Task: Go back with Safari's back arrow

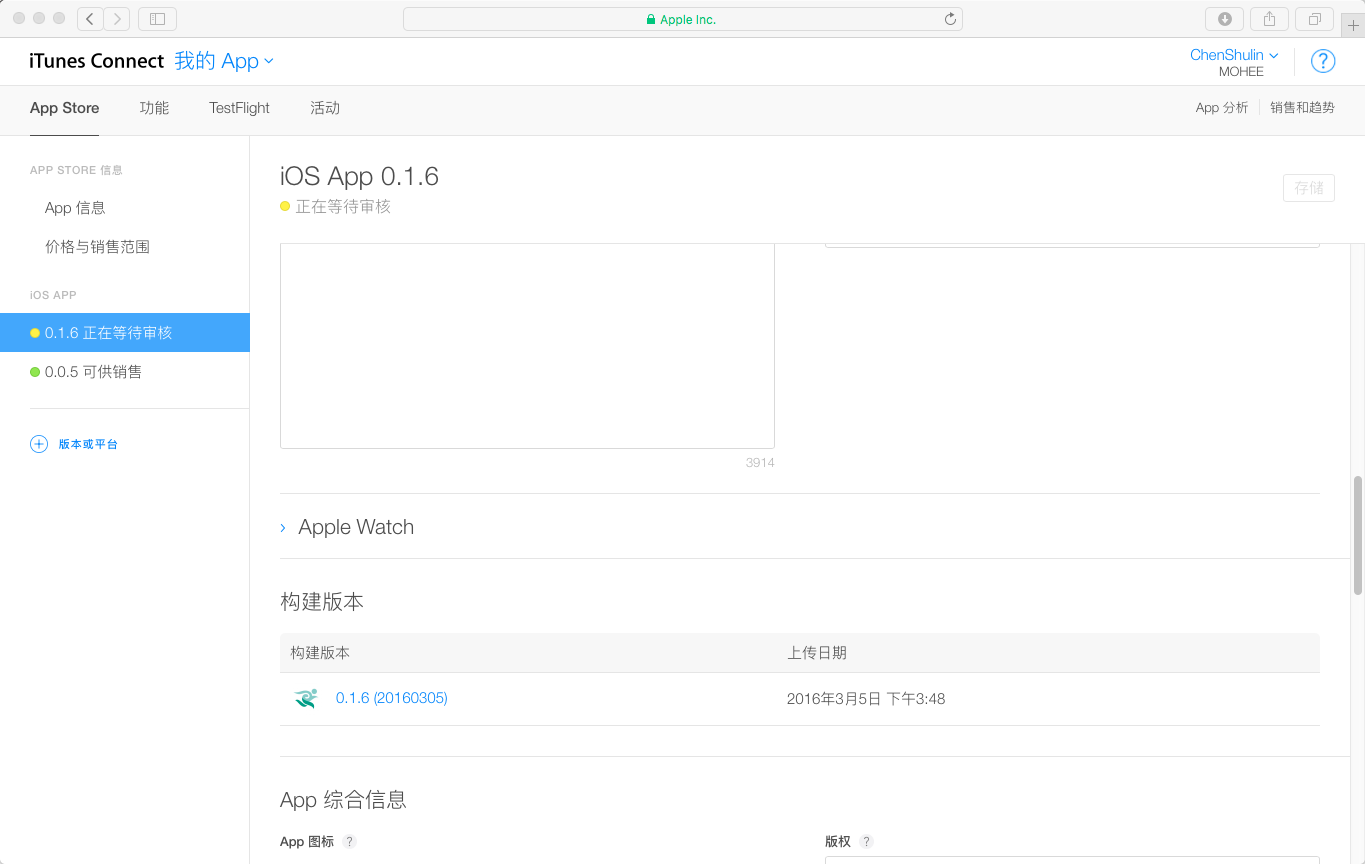Action: point(90,18)
